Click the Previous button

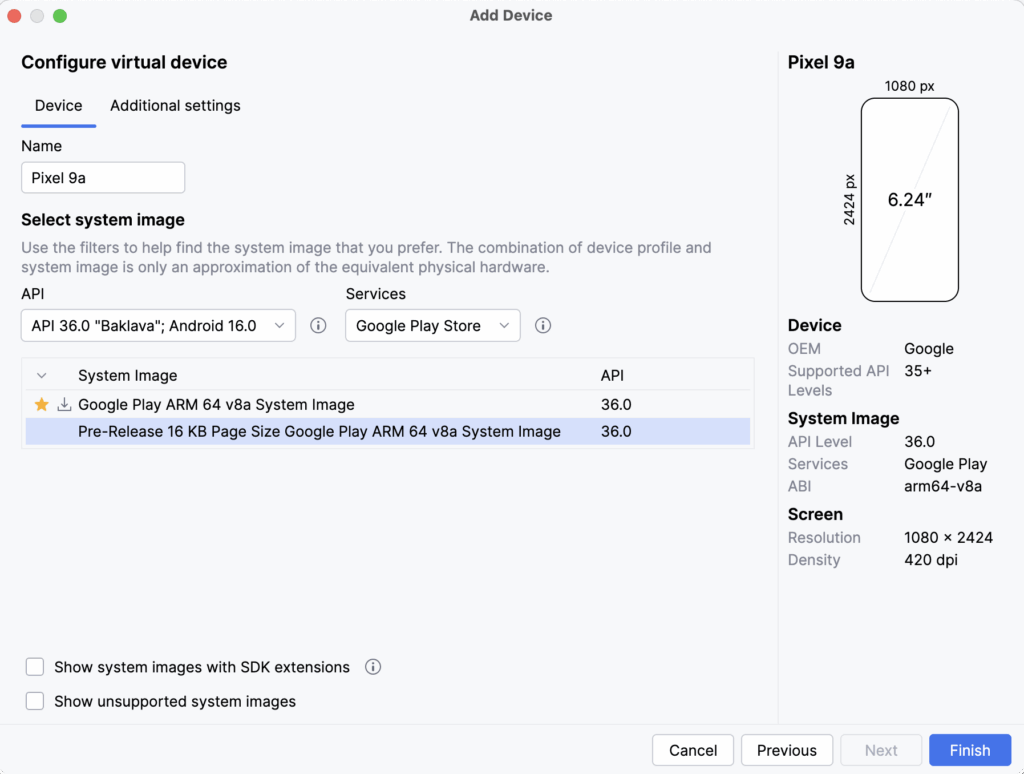point(786,750)
